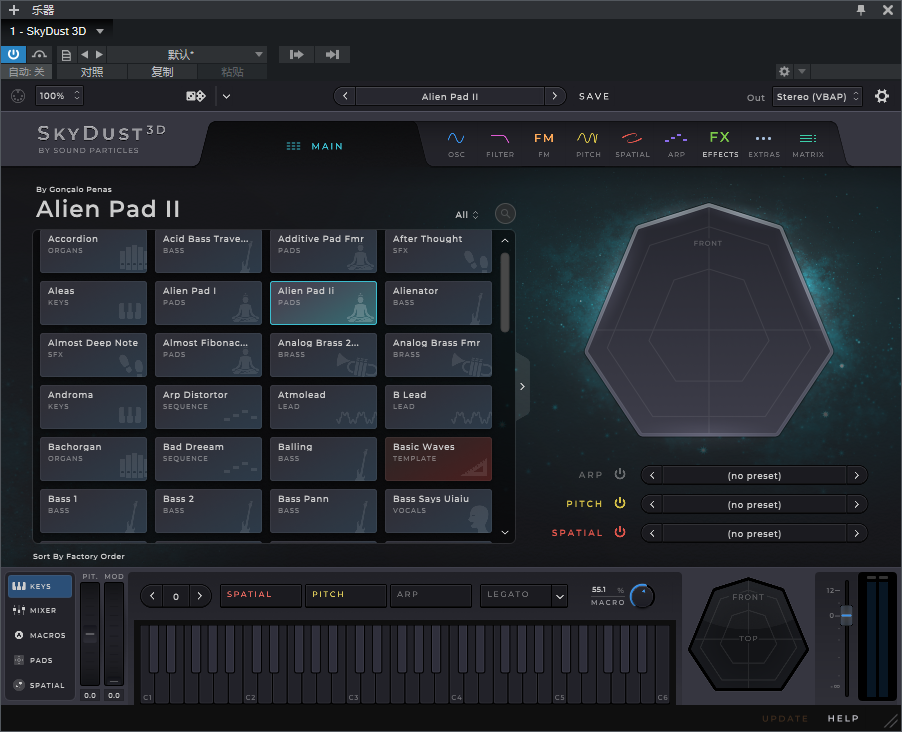
Task: Toggle PITCH power switch
Action: [620, 503]
